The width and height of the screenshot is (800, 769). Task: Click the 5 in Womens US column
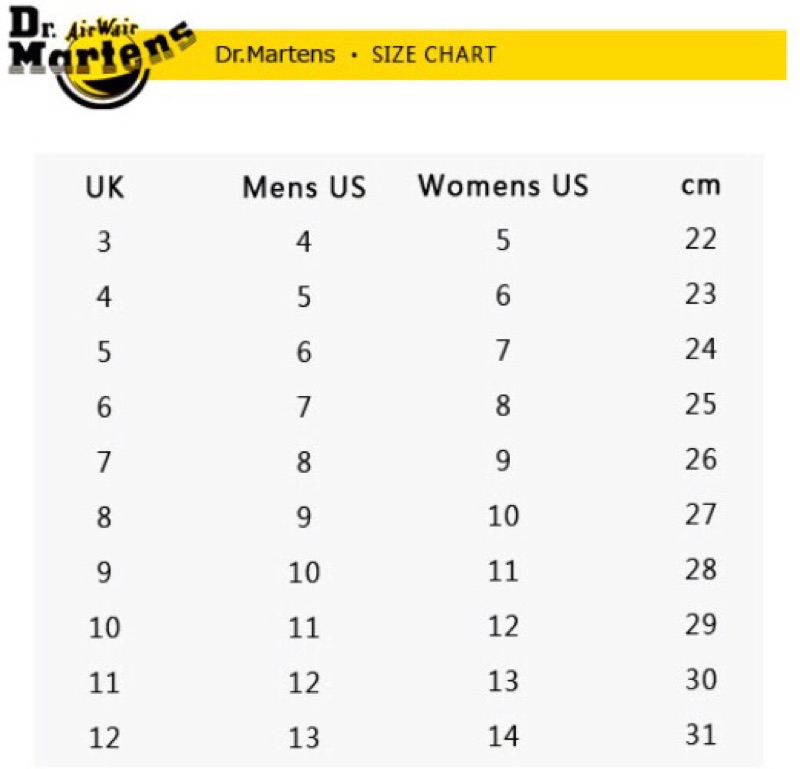click(x=503, y=241)
